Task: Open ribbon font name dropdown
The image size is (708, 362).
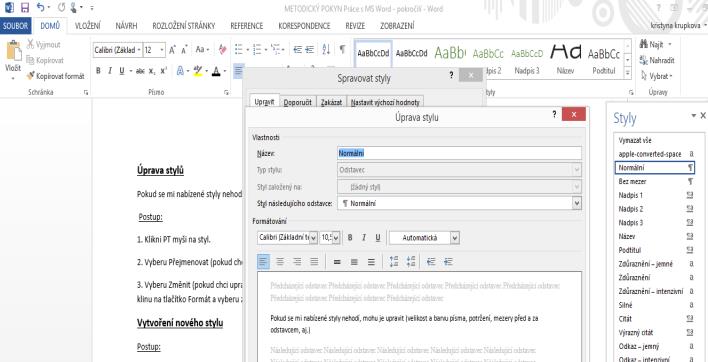Action: point(139,50)
